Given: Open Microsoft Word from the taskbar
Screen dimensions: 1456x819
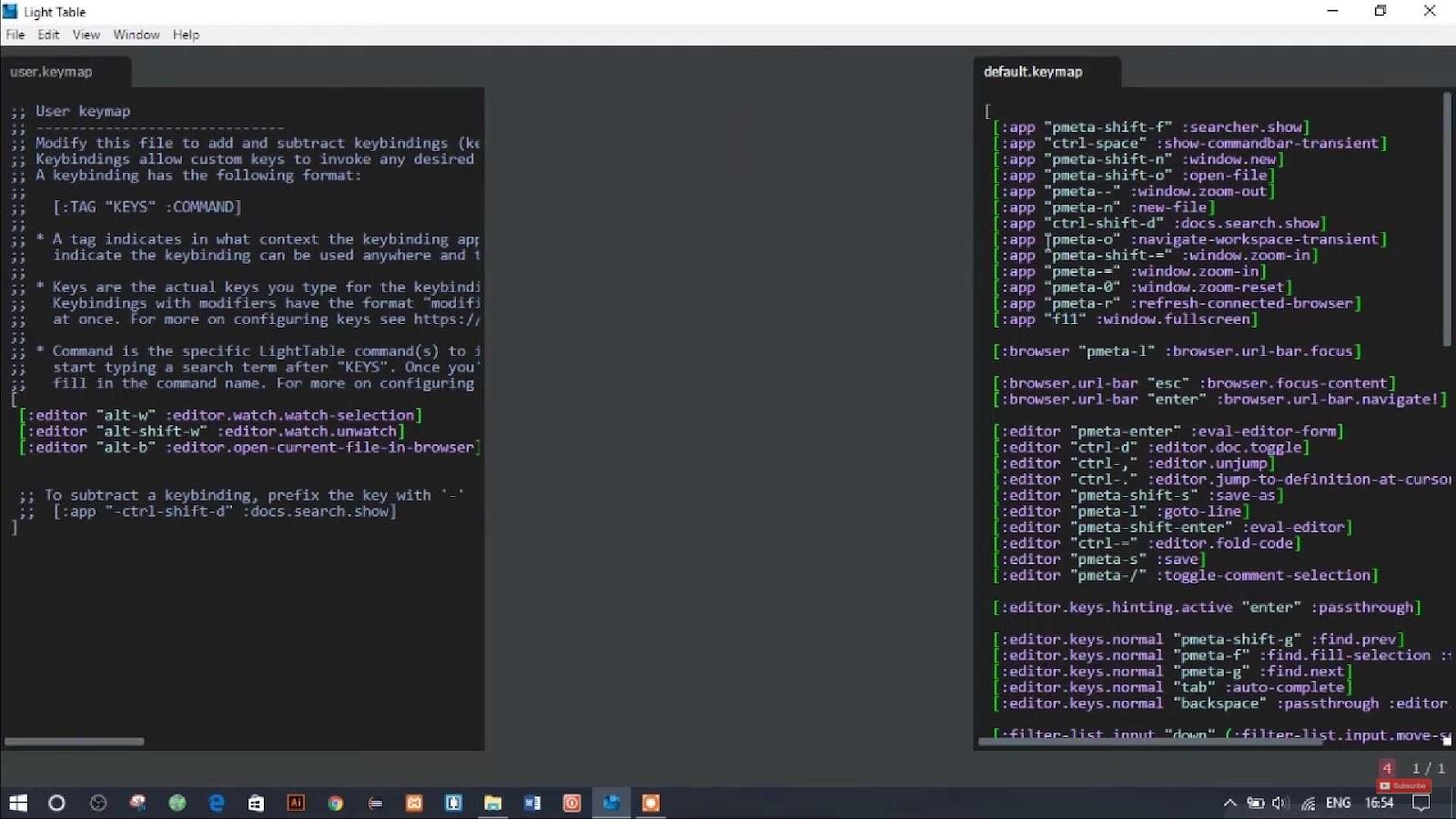Looking at the screenshot, I should click(x=532, y=803).
